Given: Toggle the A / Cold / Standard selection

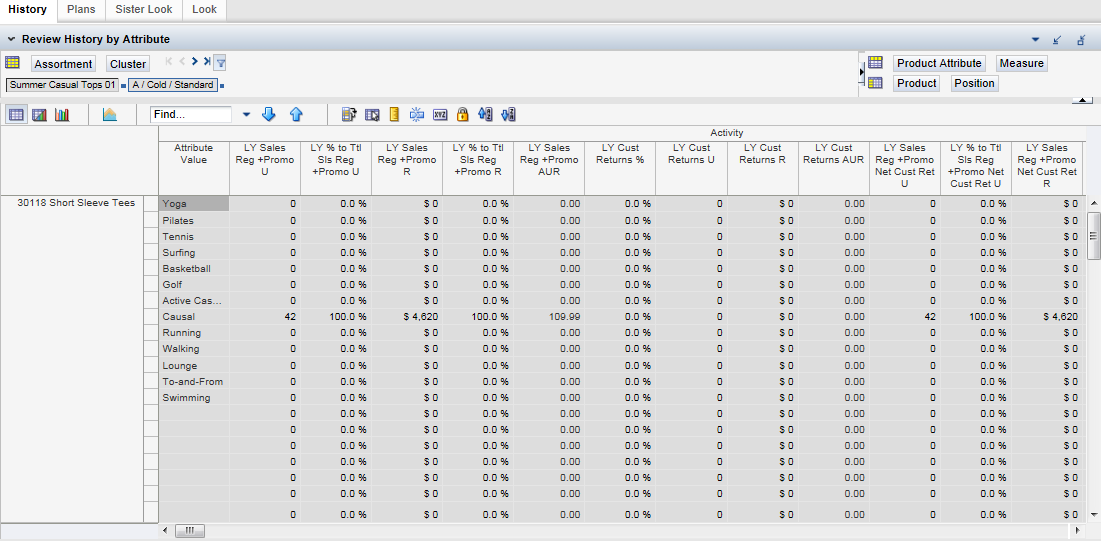Looking at the screenshot, I should (x=172, y=85).
